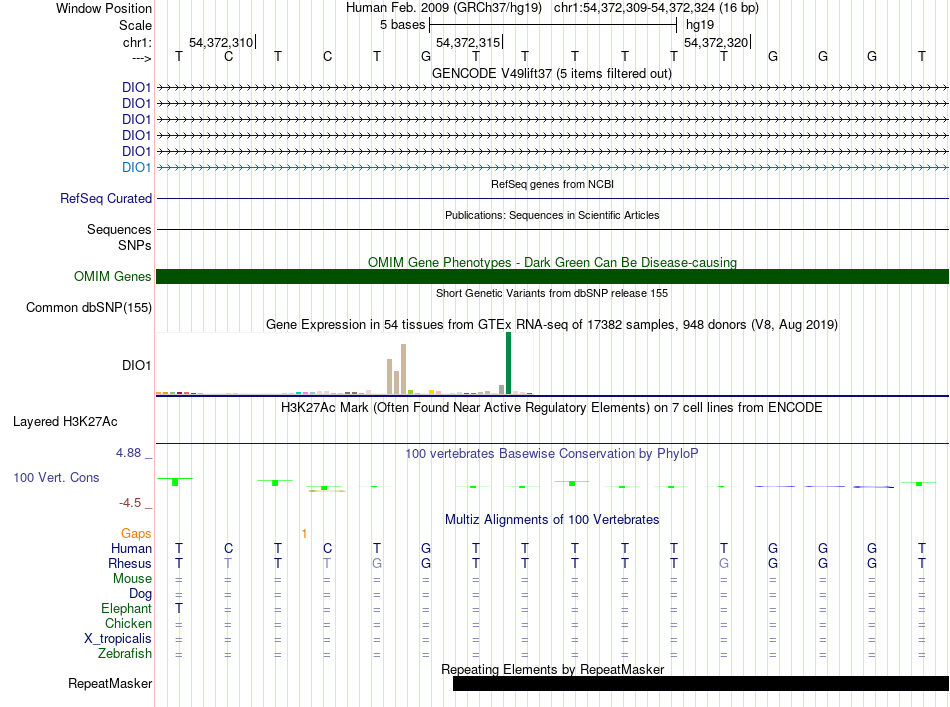Select the 'Zebrafish' species row label

pyautogui.click(x=125, y=654)
